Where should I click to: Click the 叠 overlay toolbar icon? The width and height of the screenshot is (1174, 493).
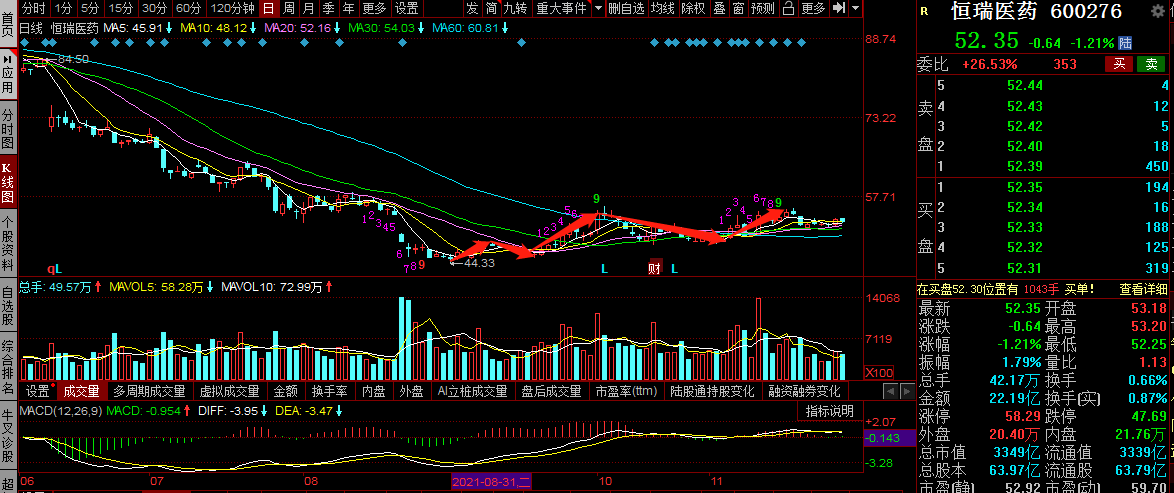tap(719, 8)
